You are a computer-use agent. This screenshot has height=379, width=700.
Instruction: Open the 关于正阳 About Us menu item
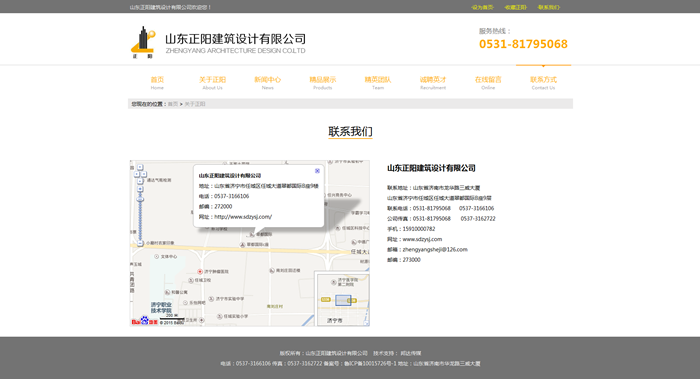pyautogui.click(x=212, y=82)
